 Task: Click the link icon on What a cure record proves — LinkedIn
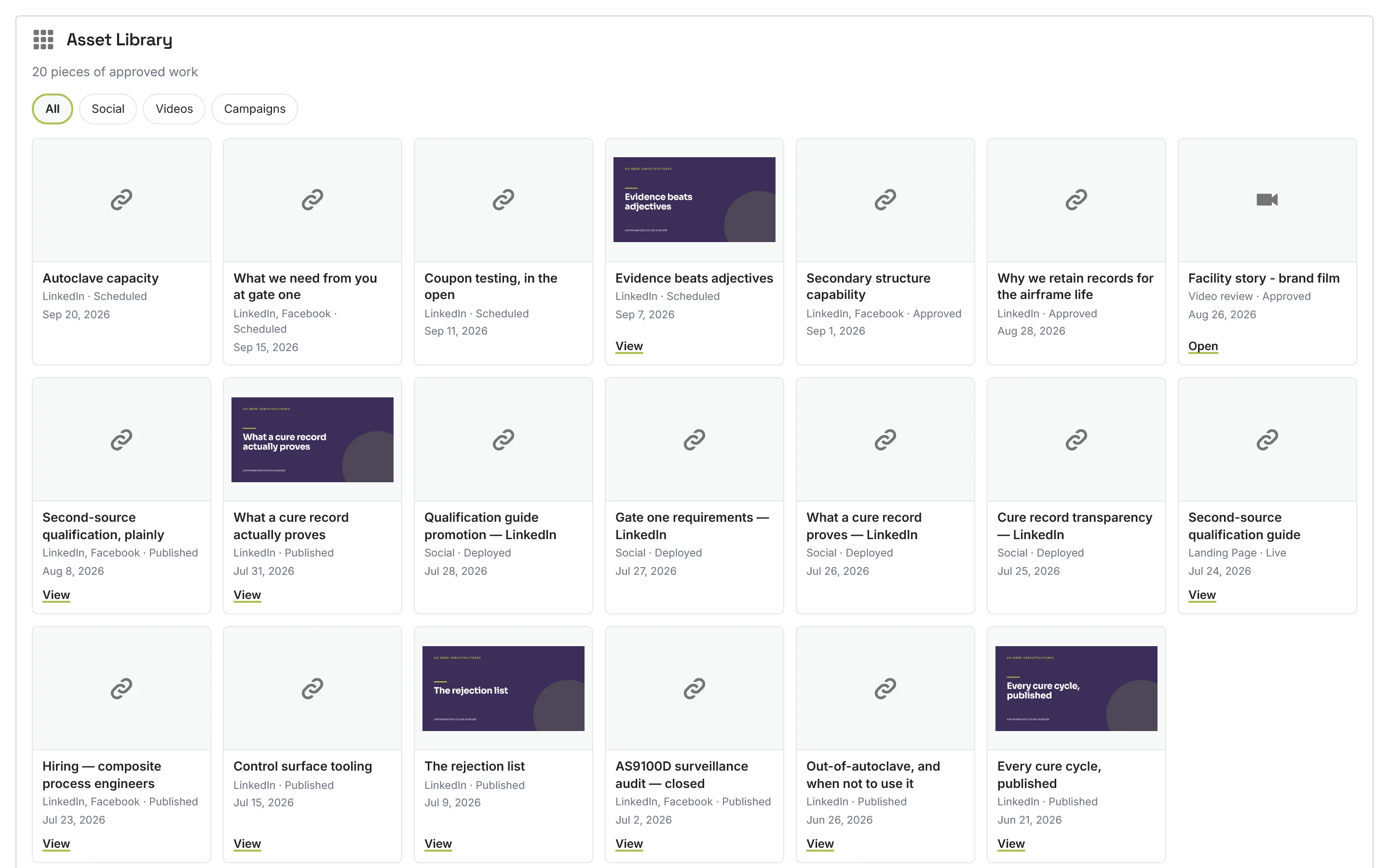(885, 440)
